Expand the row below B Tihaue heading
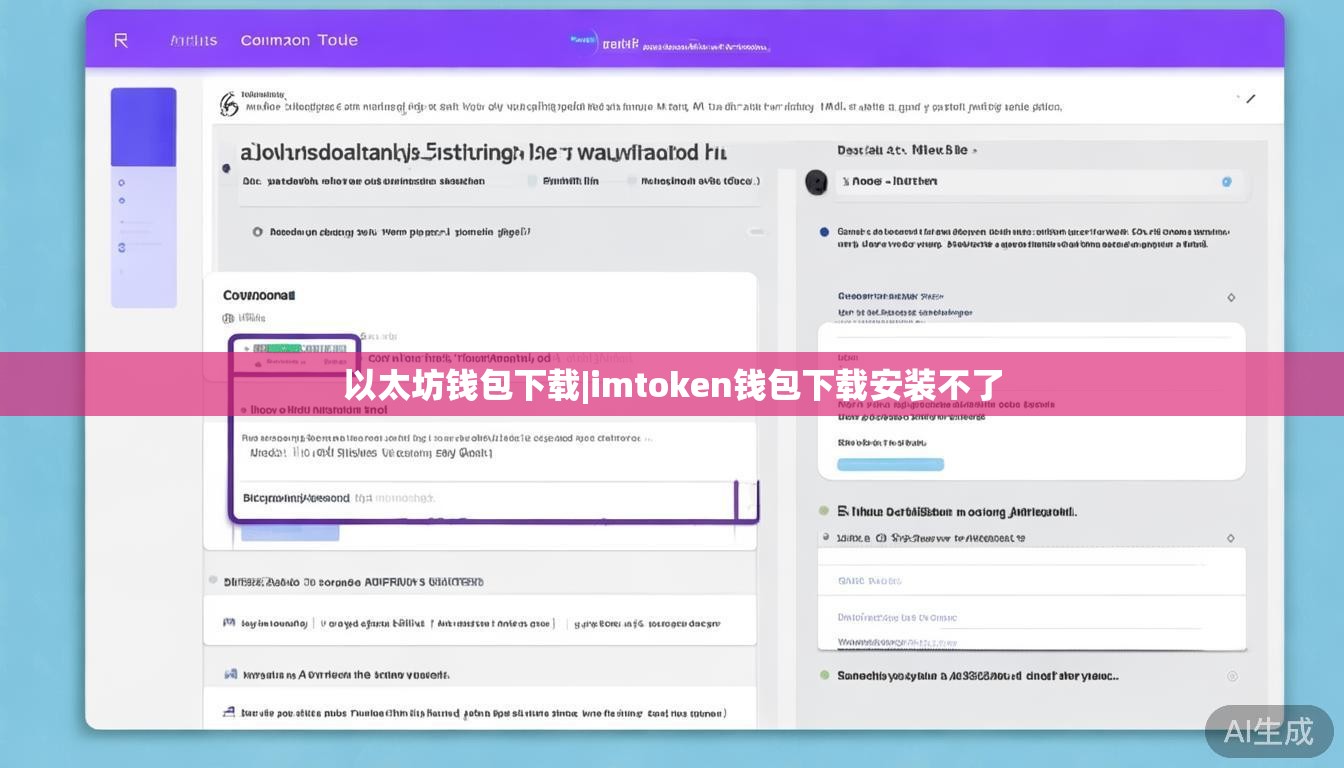Viewport: 1344px width, 768px height. coord(1230,538)
